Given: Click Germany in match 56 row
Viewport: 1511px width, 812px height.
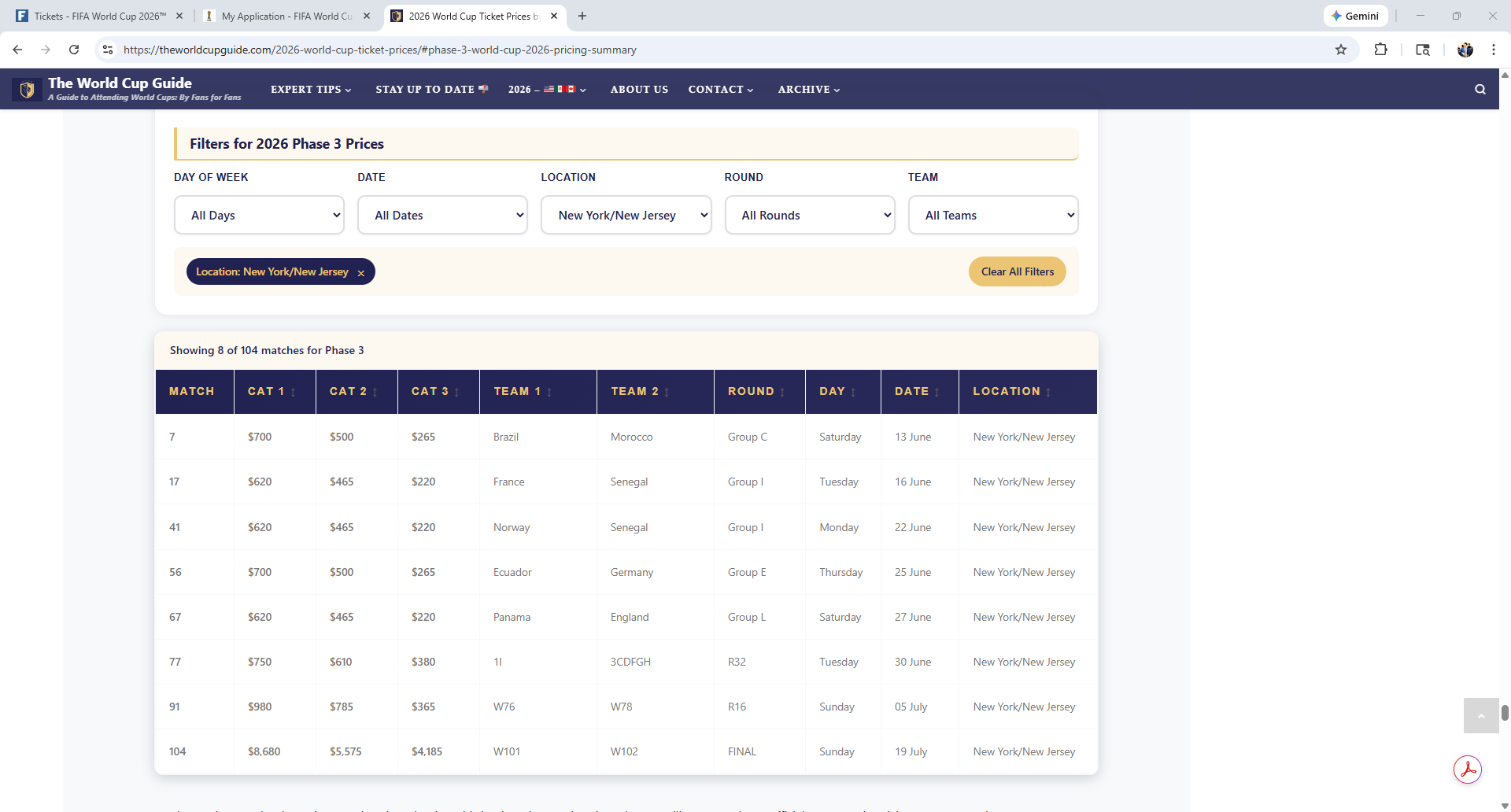Looking at the screenshot, I should 631,572.
